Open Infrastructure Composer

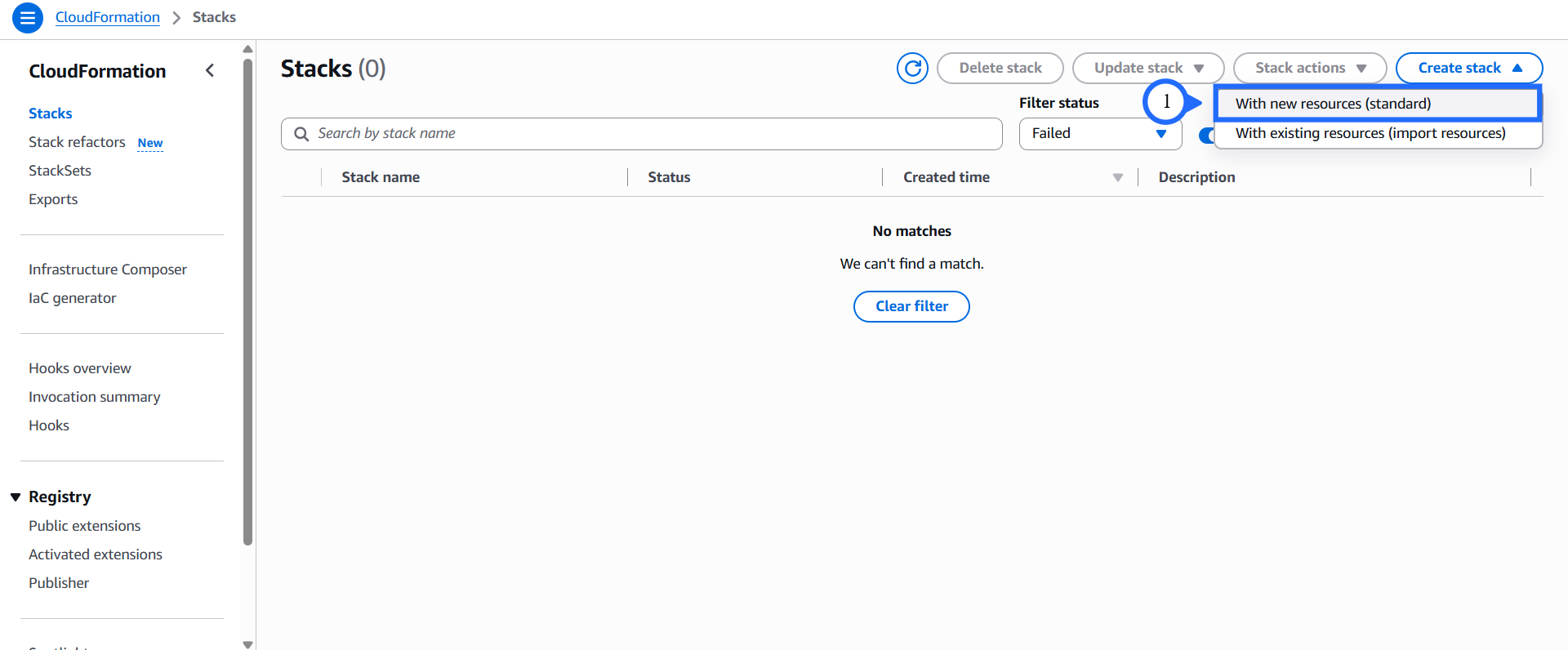coord(108,269)
